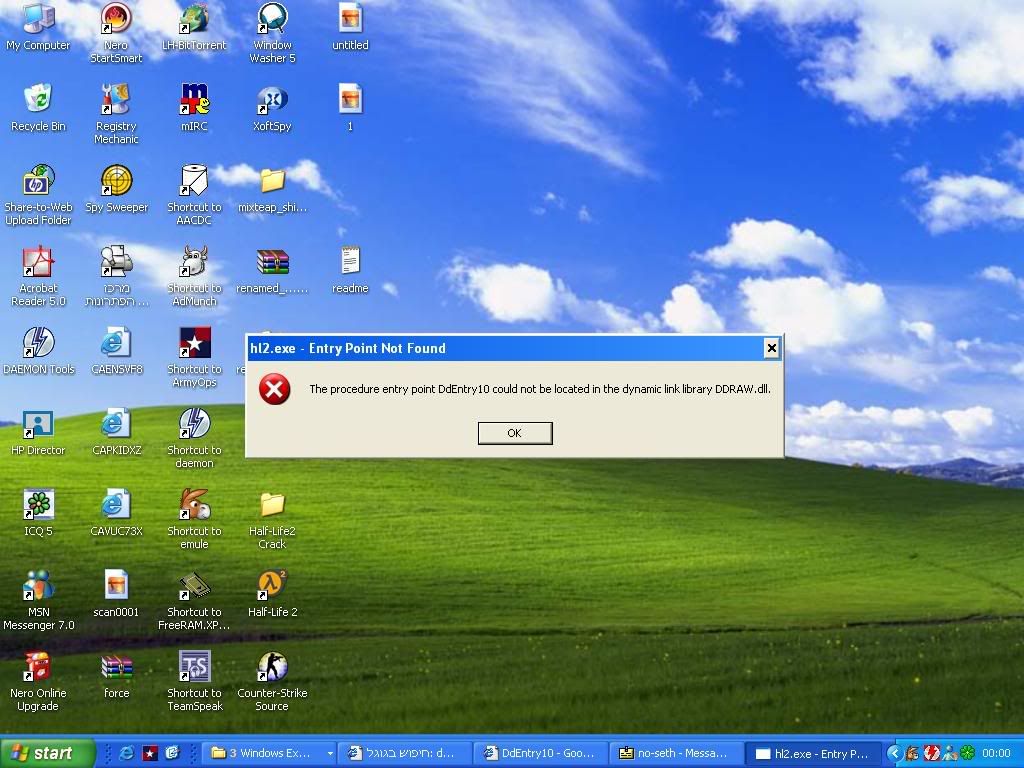The image size is (1024, 768).
Task: Select the My Computer desktop icon
Action: click(x=38, y=27)
